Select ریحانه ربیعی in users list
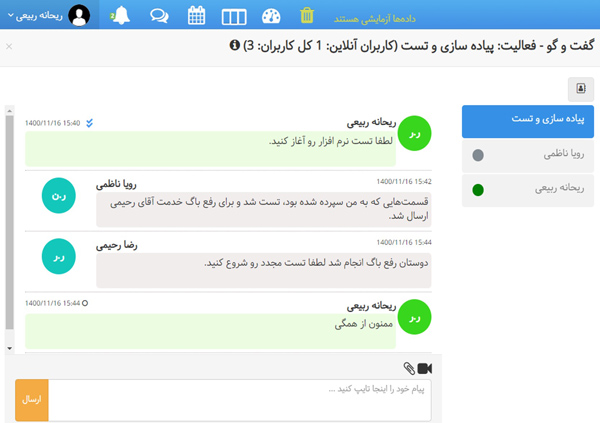Image resolution: width=600 pixels, height=423 pixels. click(x=528, y=190)
